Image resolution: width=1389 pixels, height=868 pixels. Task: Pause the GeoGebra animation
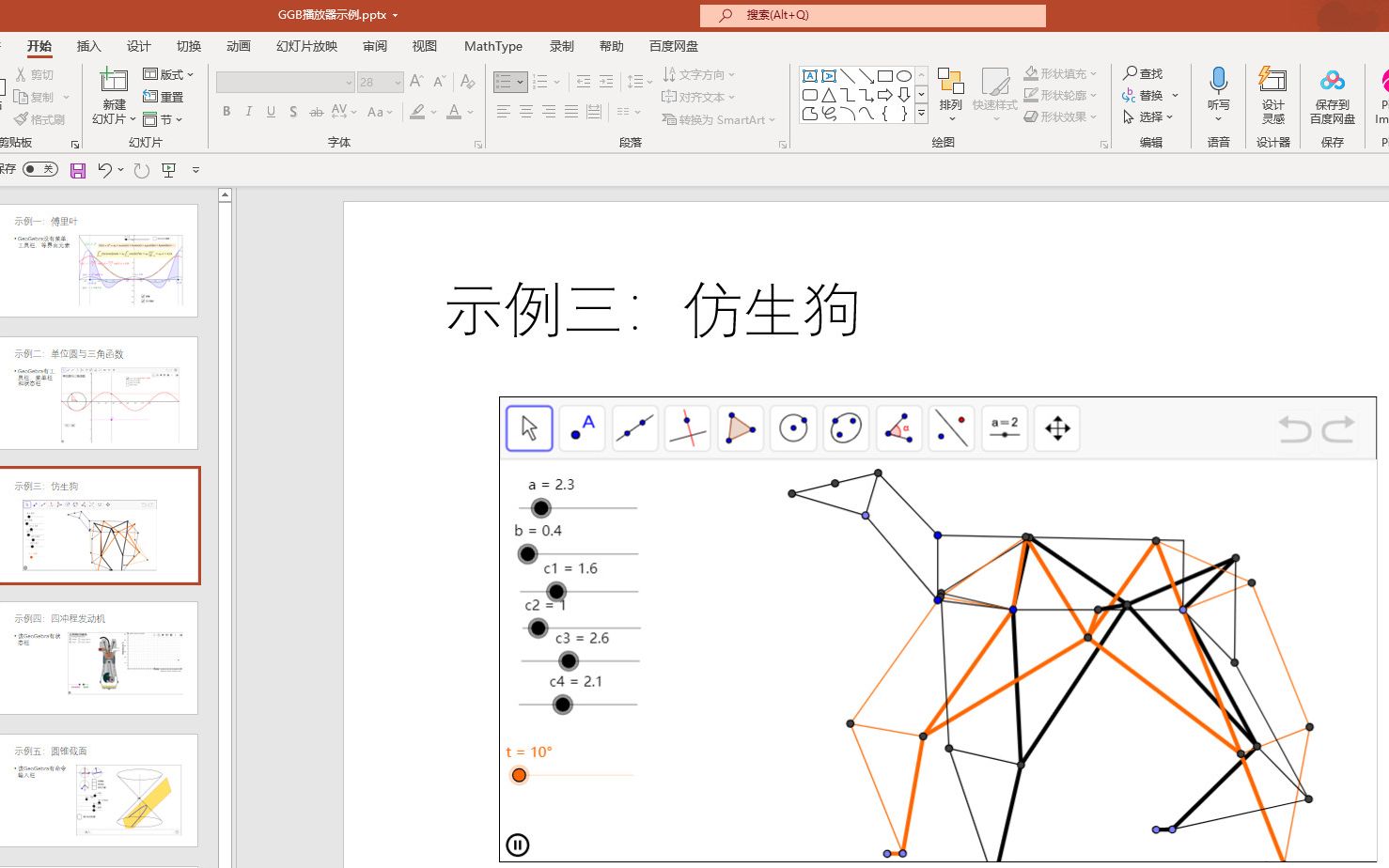(517, 845)
